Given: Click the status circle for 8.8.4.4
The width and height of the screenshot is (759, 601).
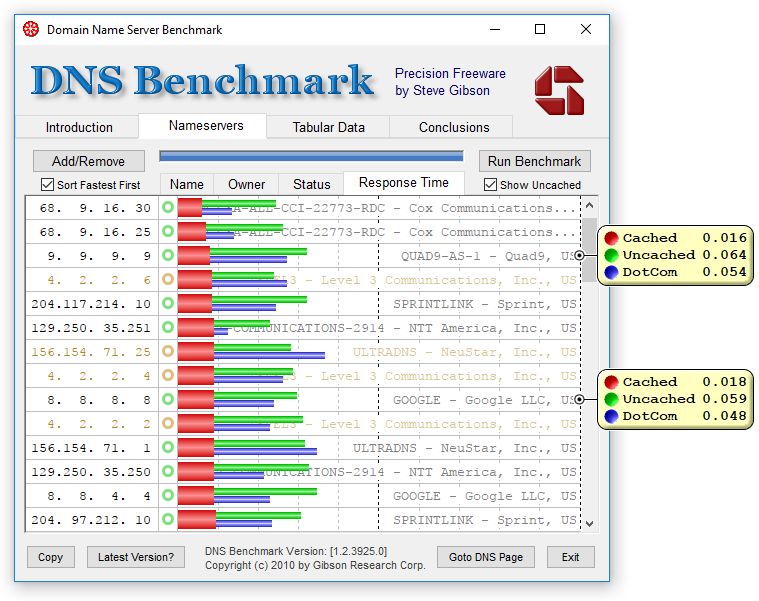Looking at the screenshot, I should (168, 495).
